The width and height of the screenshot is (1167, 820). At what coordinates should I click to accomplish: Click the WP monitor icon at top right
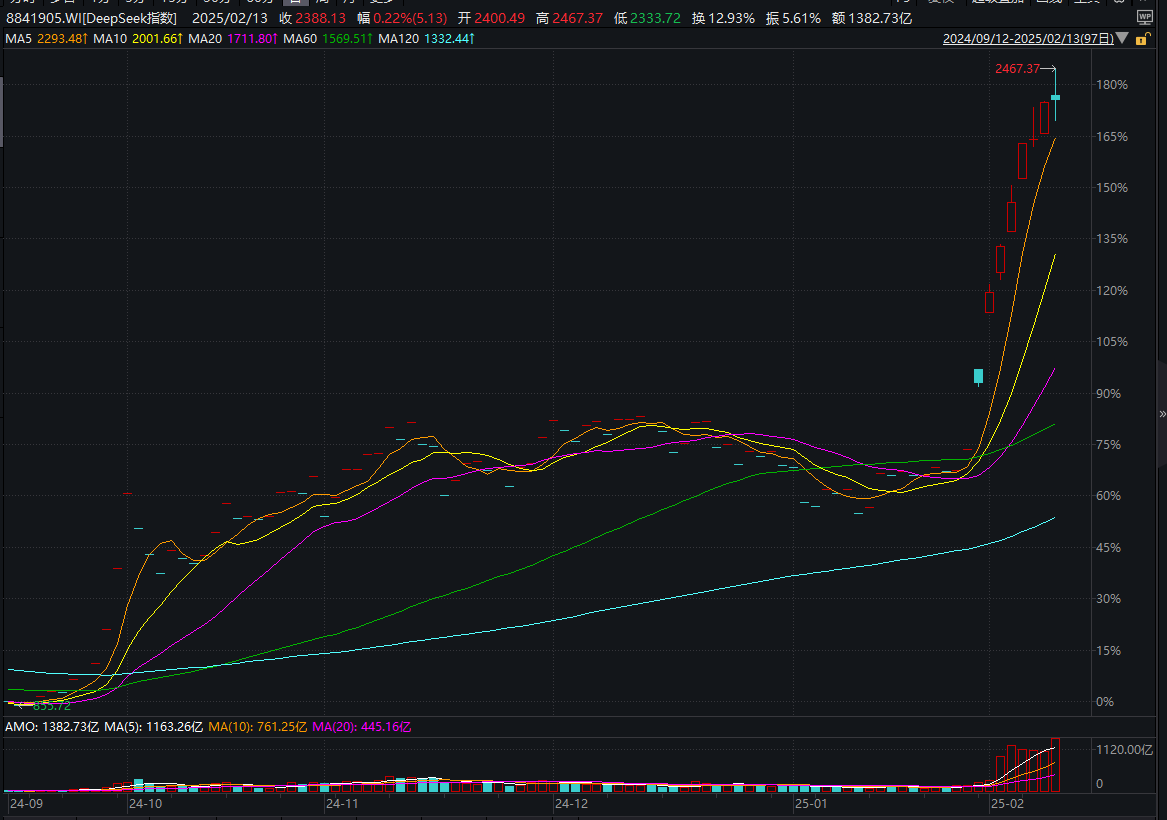[x=1145, y=17]
